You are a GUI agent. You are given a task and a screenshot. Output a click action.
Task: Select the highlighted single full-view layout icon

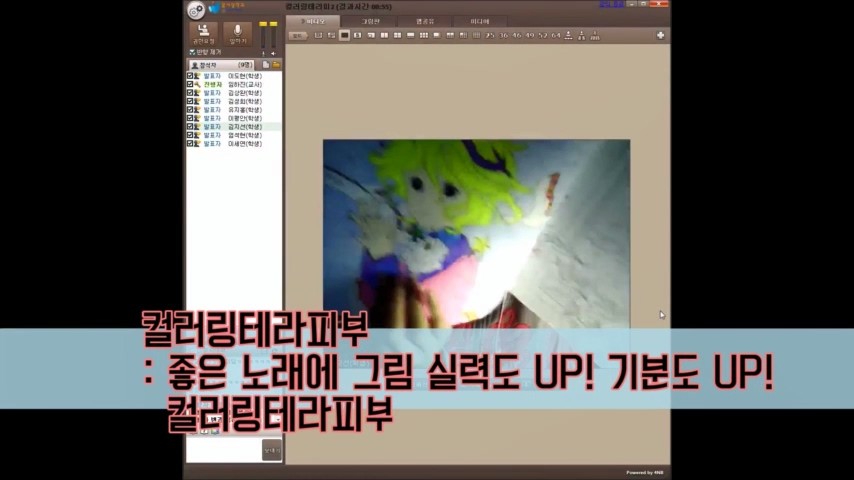(x=344, y=35)
